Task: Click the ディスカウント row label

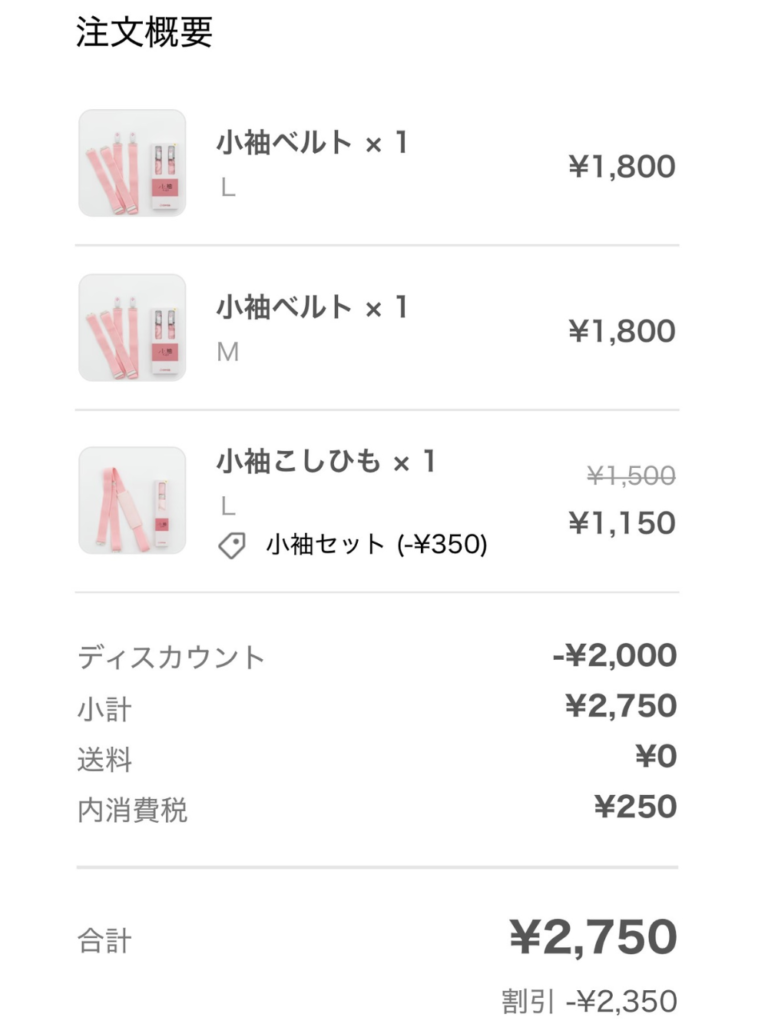Action: click(x=171, y=658)
